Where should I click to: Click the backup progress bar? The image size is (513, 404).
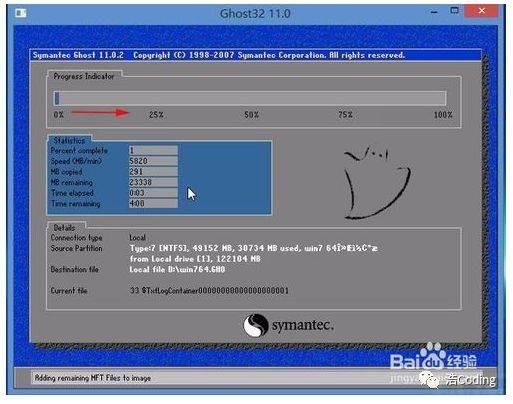point(250,98)
